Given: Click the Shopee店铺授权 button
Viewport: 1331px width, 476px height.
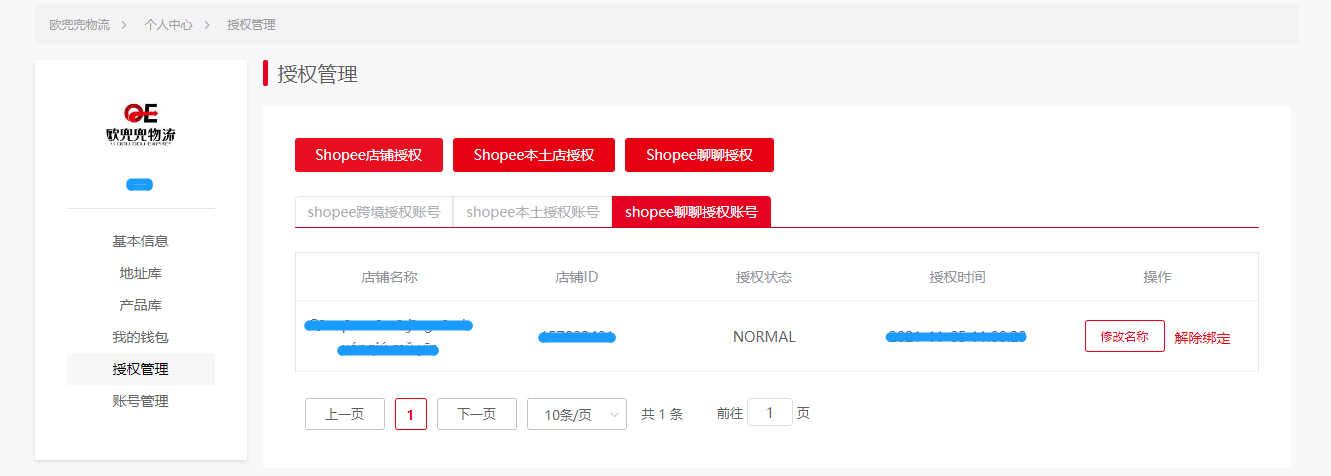Looking at the screenshot, I should (368, 155).
